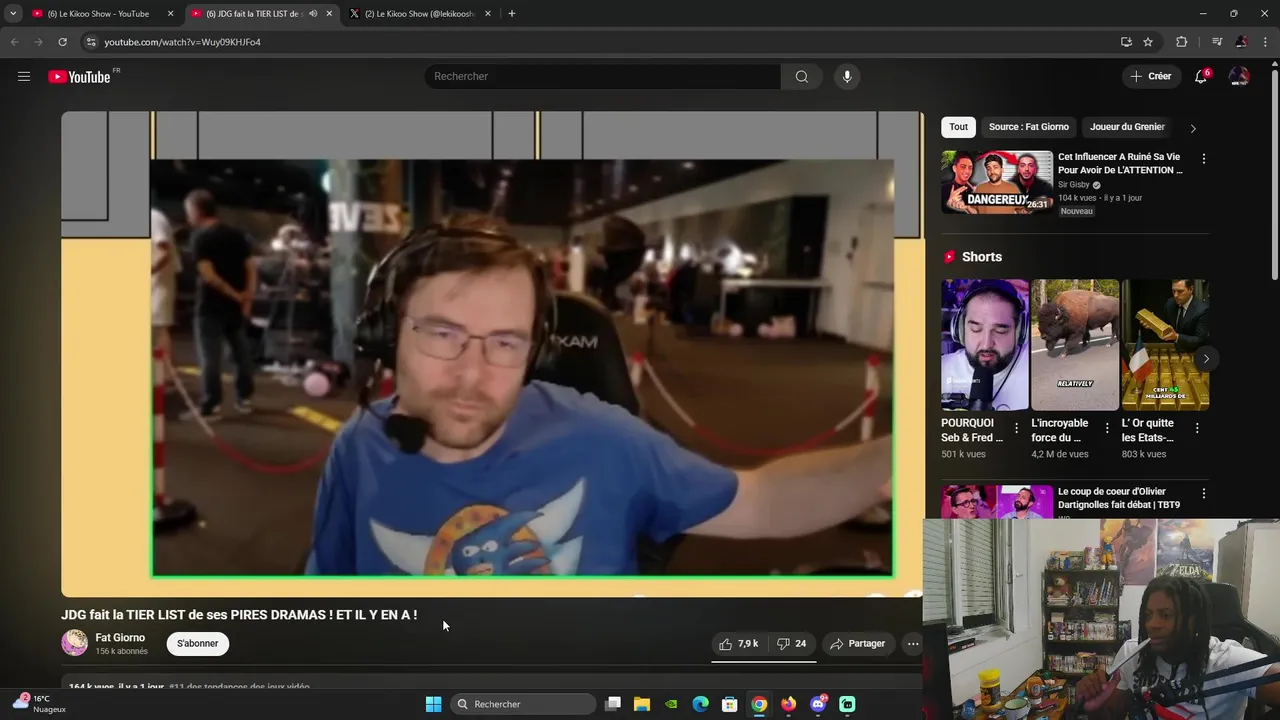The width and height of the screenshot is (1280, 720).
Task: Click the taskbar Rechercher search box
Action: (x=522, y=704)
